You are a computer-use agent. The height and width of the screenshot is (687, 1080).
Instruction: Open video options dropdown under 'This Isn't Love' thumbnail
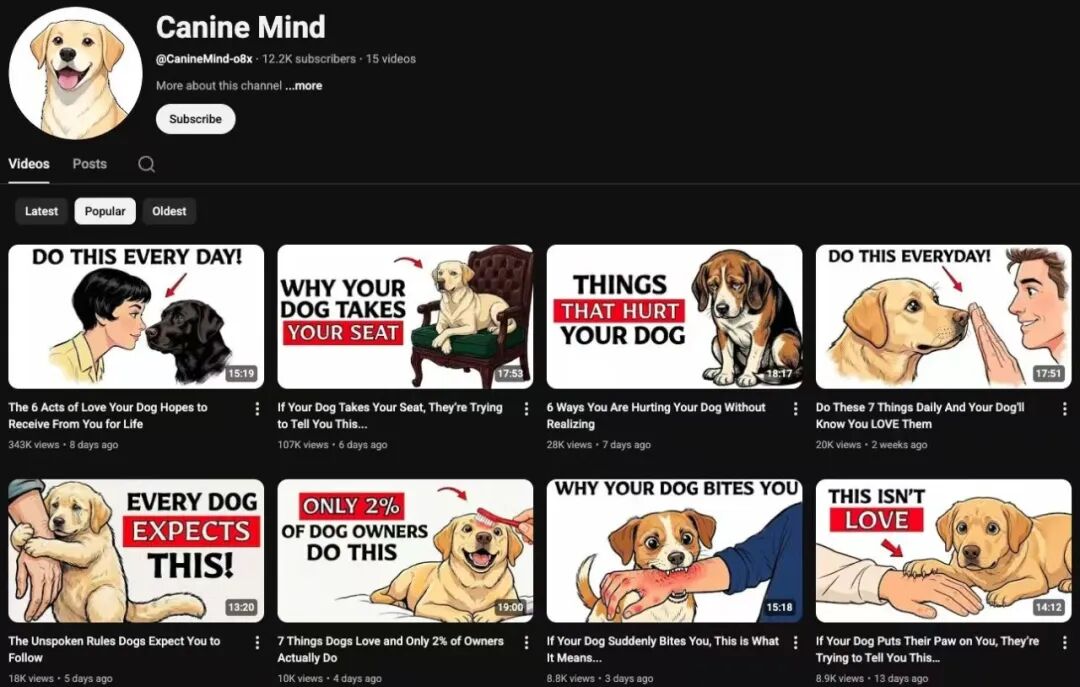click(x=1066, y=642)
